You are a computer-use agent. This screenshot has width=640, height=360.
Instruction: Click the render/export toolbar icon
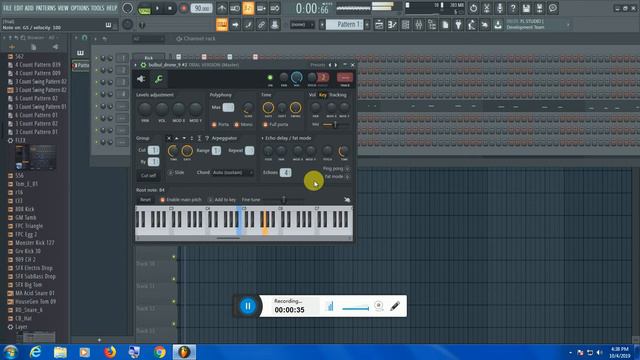539,8
